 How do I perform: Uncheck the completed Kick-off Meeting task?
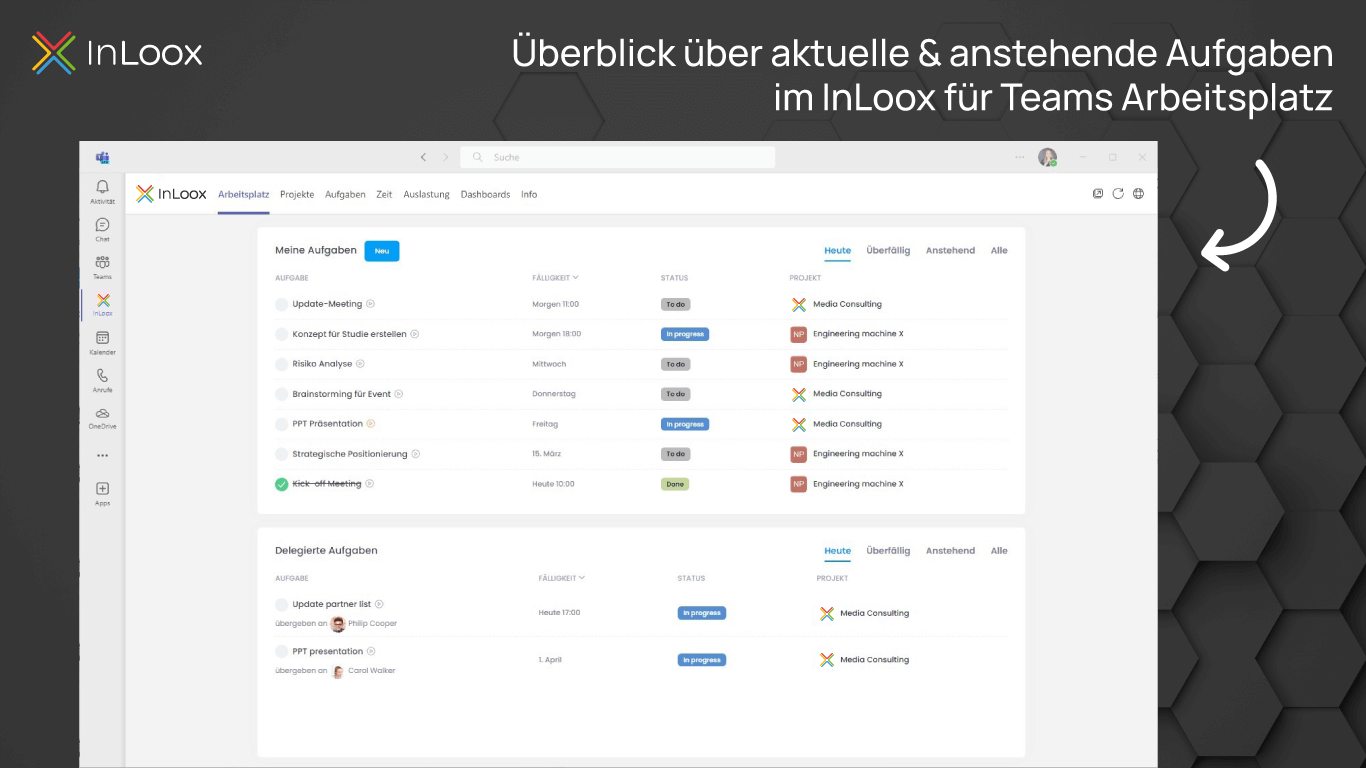coord(281,484)
